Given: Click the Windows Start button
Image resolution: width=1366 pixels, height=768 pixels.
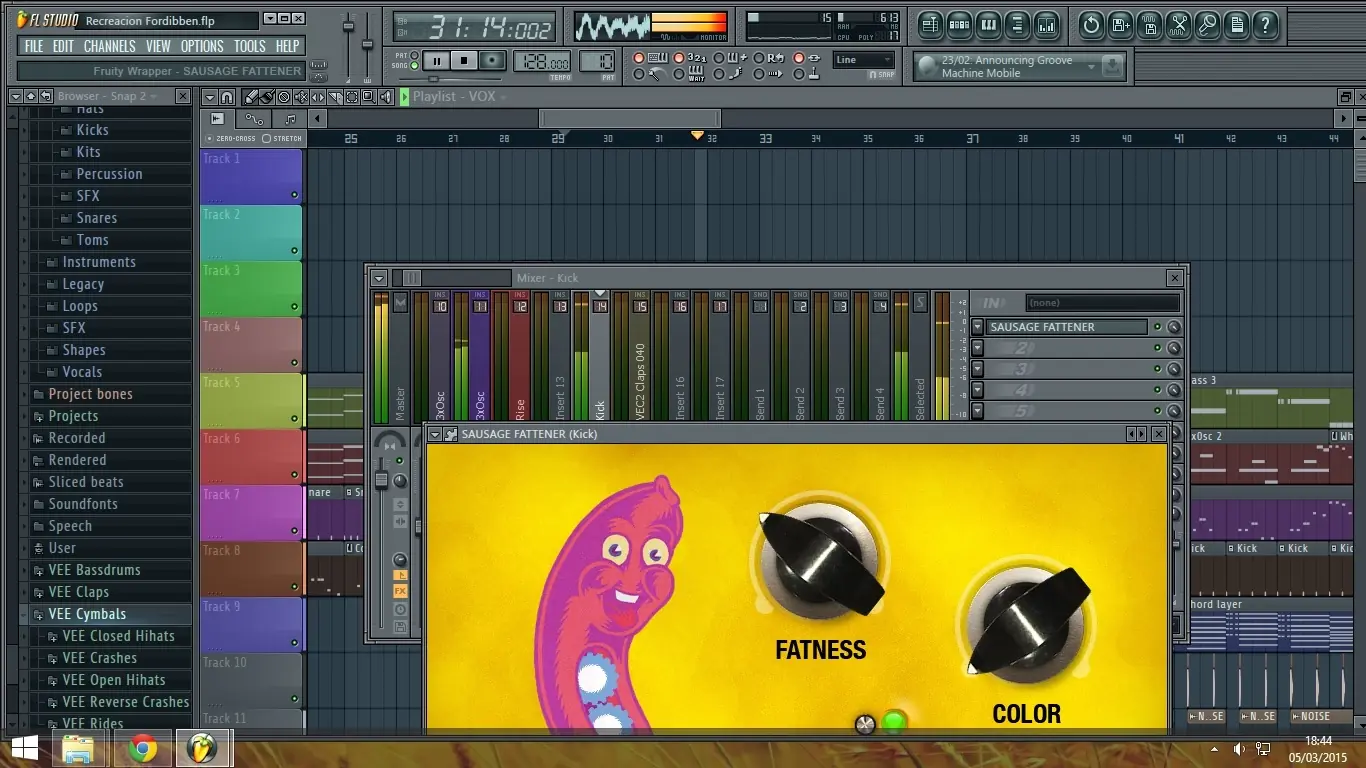Looking at the screenshot, I should pyautogui.click(x=24, y=748).
